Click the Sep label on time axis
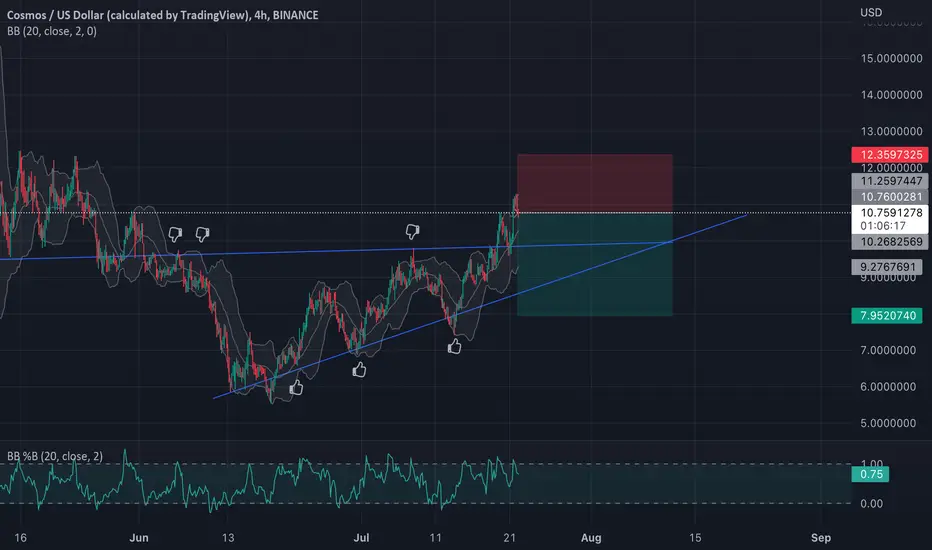 coord(821,538)
